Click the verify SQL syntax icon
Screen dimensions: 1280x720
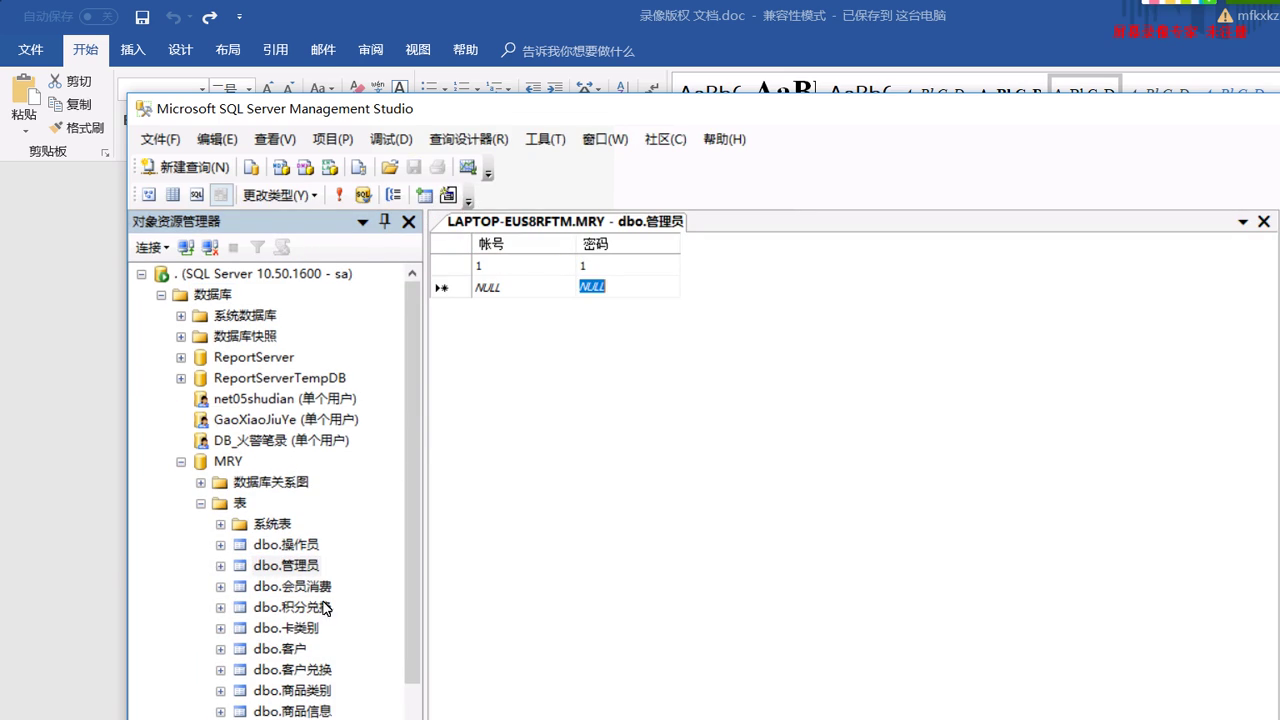[363, 195]
